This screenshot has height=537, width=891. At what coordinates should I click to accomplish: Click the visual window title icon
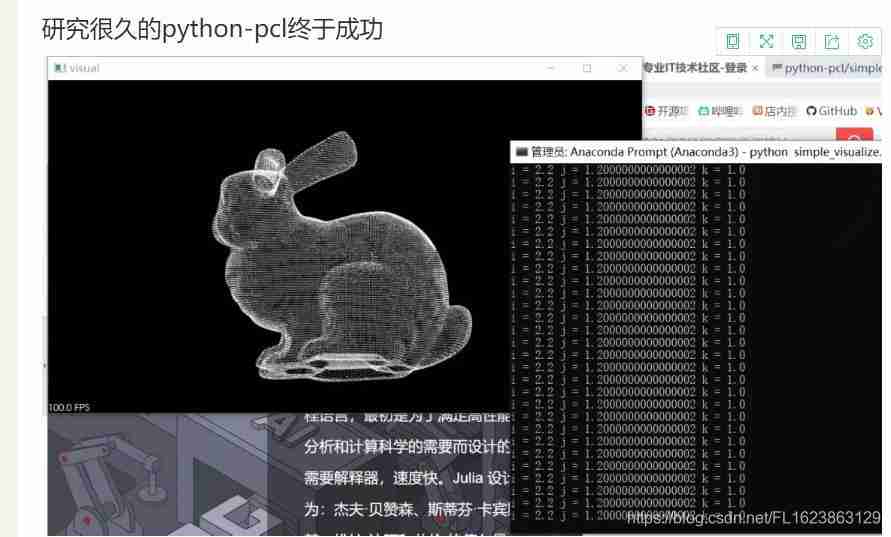(x=59, y=68)
